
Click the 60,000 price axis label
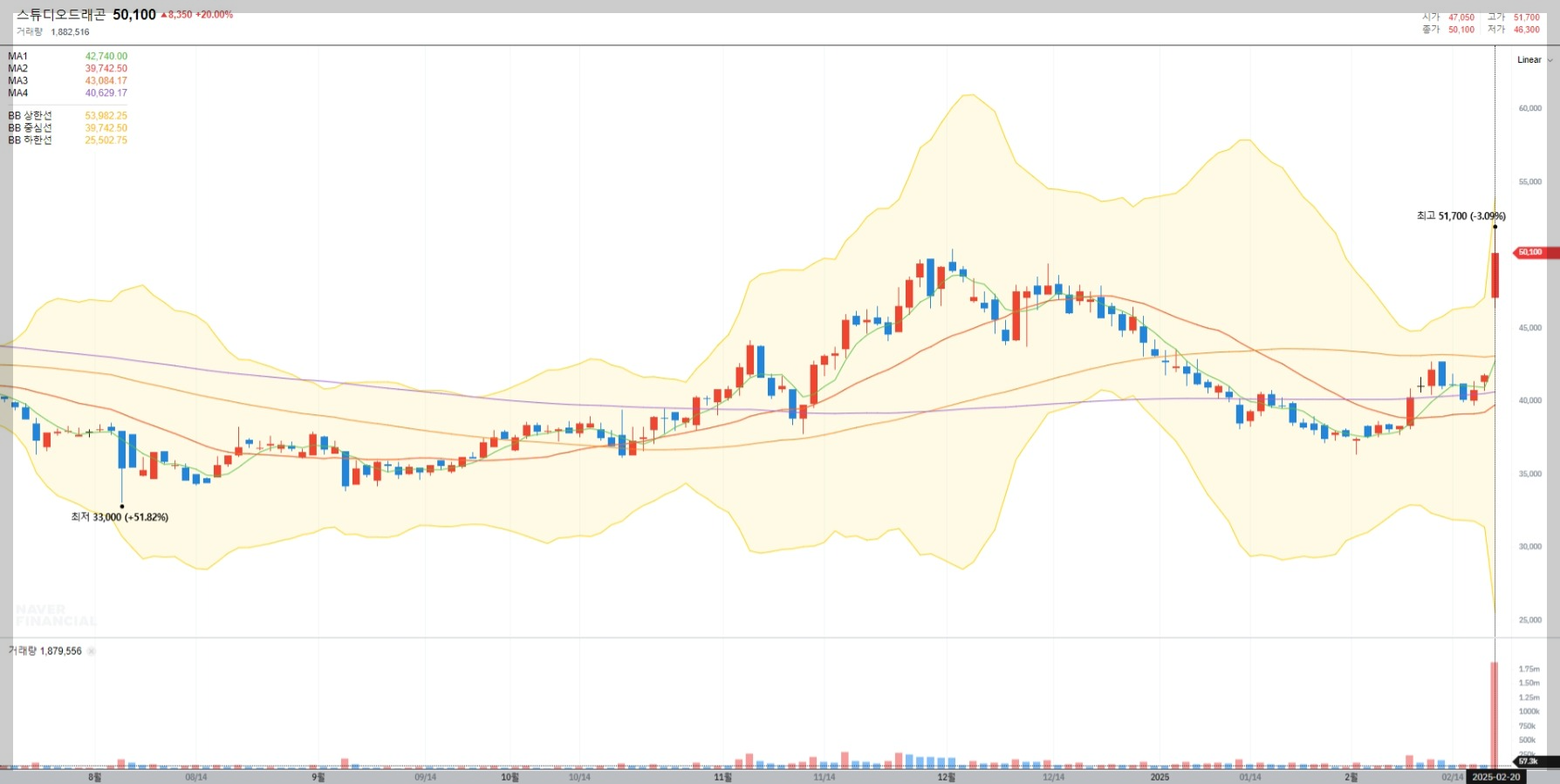(x=1530, y=109)
